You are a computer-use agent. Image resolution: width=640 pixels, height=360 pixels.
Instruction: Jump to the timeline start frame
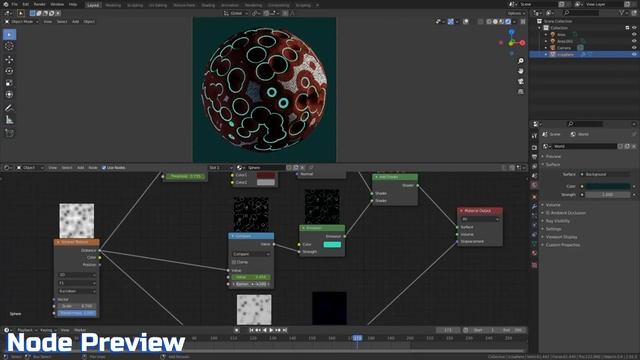251,330
